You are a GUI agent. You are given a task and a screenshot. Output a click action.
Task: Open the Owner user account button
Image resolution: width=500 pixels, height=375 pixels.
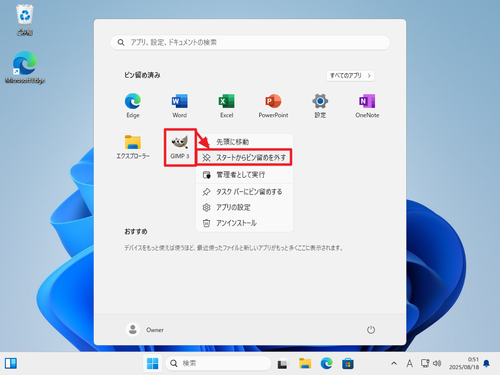[x=145, y=330]
